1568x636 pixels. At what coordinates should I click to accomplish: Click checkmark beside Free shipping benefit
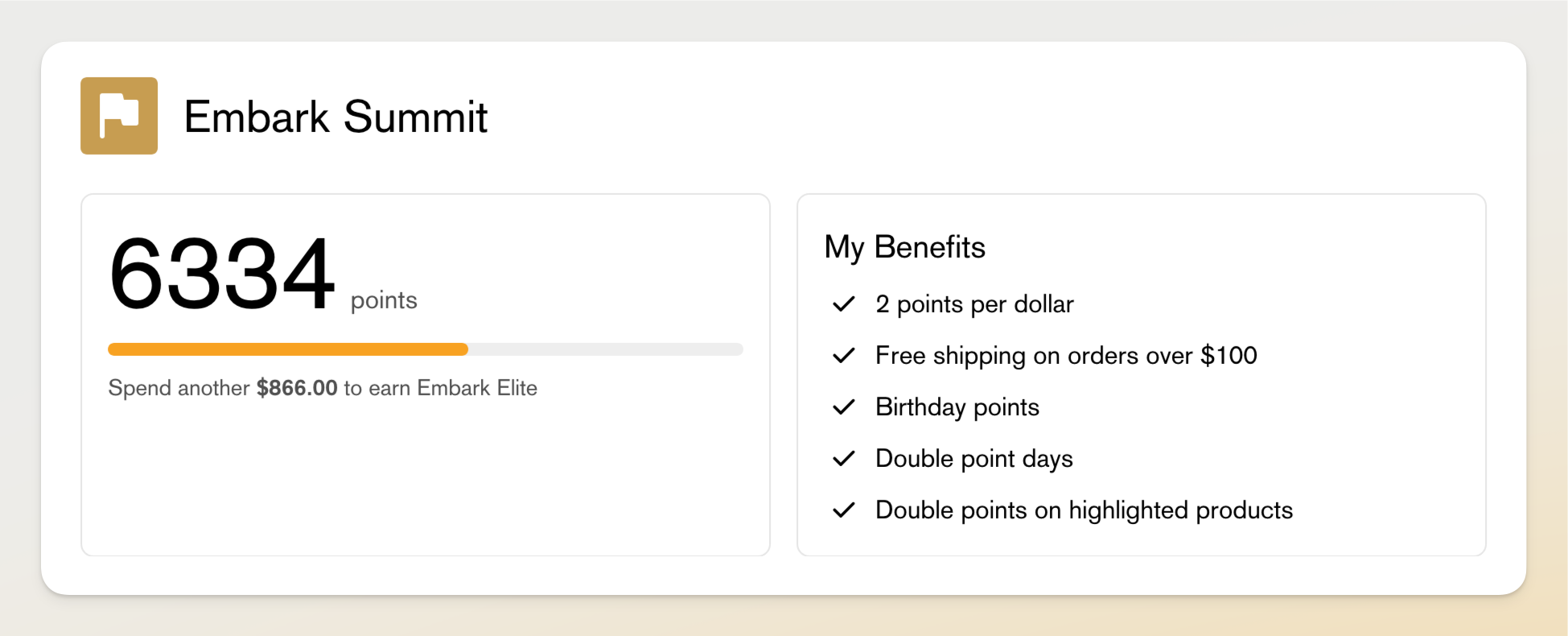coord(843,356)
